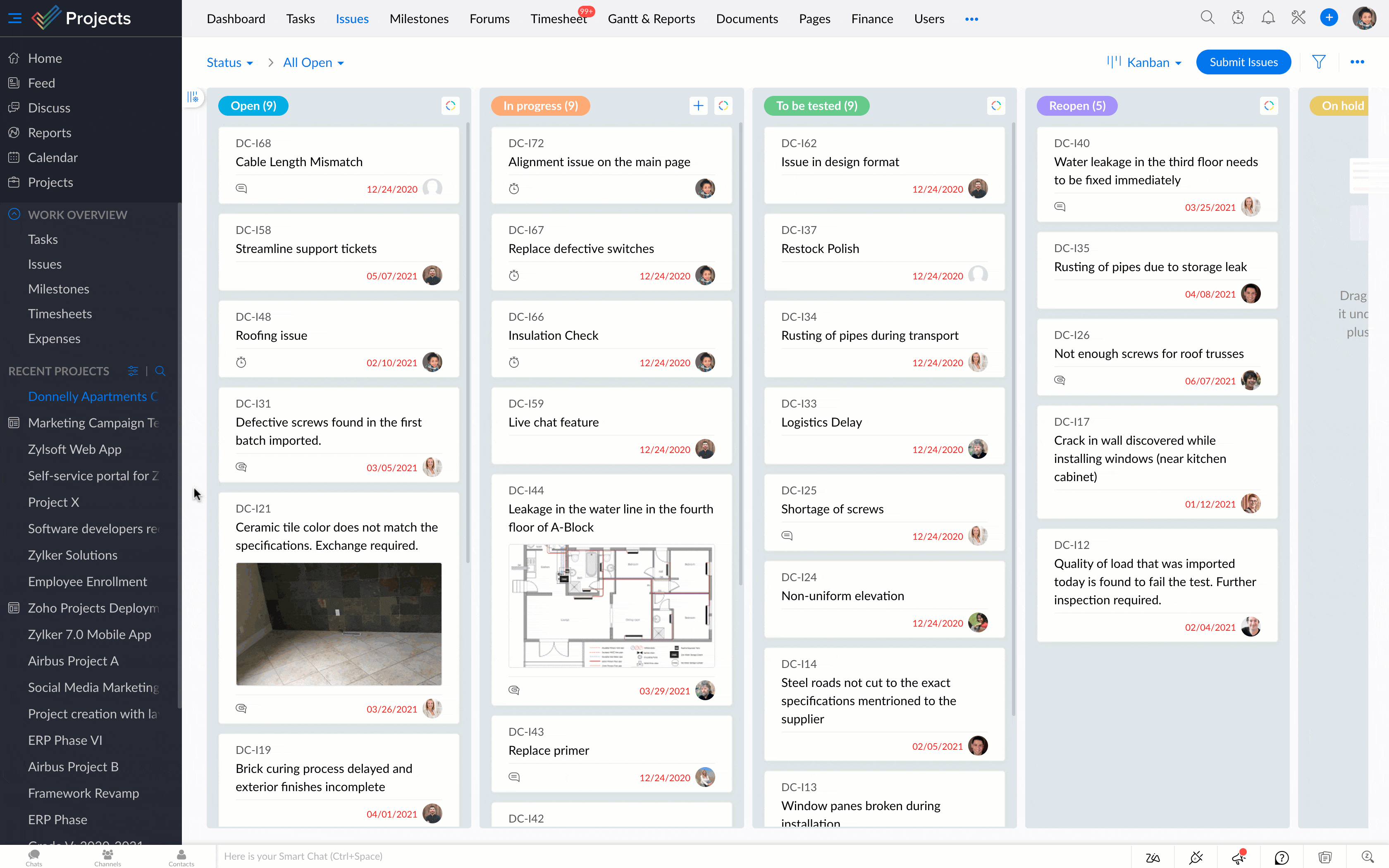Click the three-dot overflow menu top right
This screenshot has height=868, width=1389.
(1357, 62)
